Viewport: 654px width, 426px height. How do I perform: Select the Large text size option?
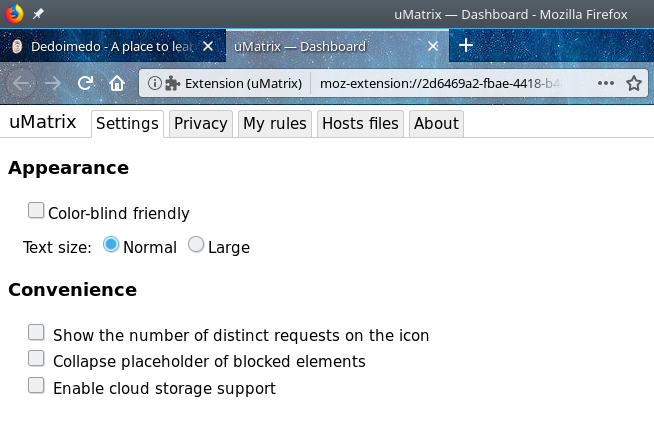196,244
